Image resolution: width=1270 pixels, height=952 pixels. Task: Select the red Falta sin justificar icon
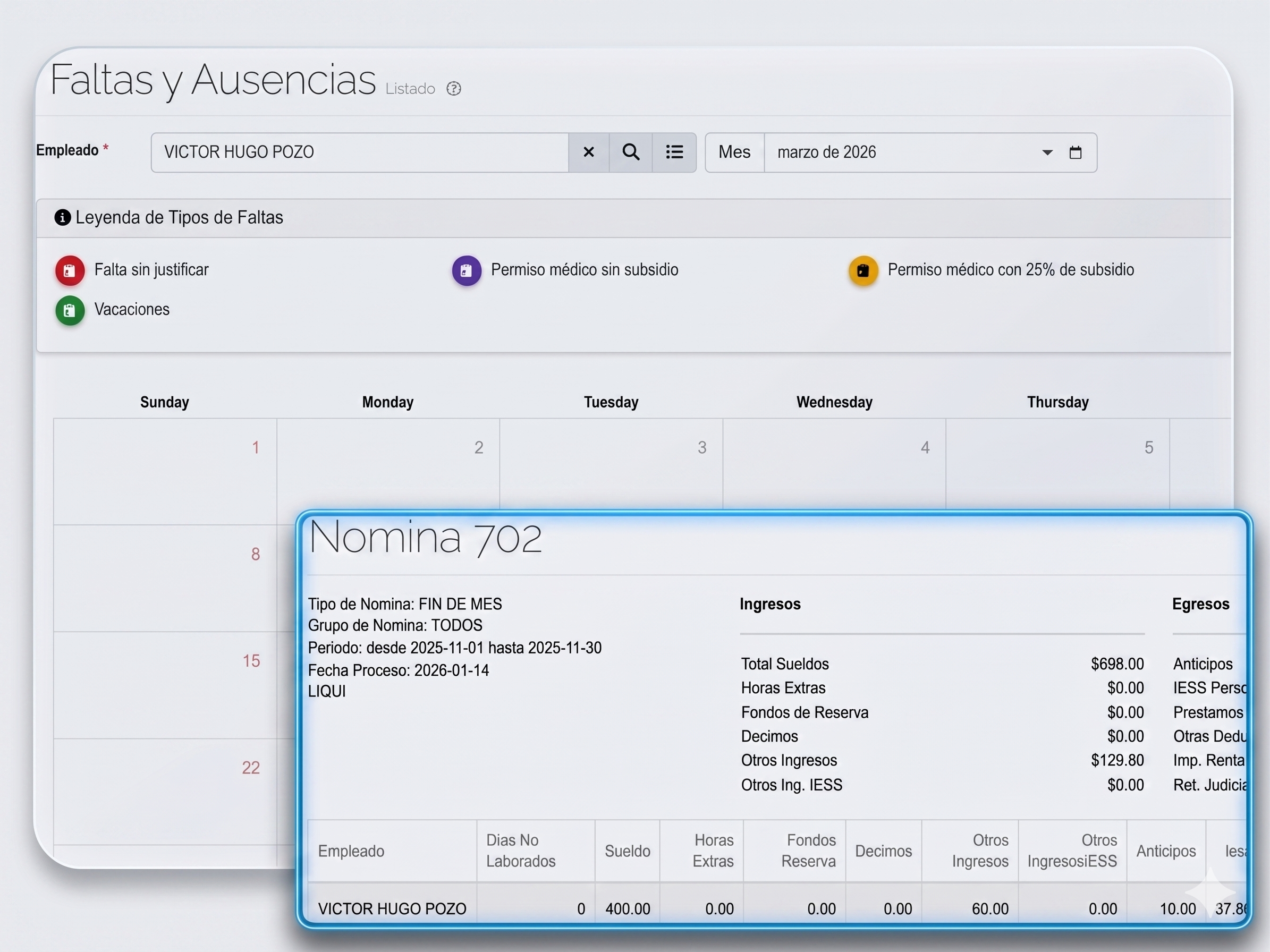coord(70,270)
